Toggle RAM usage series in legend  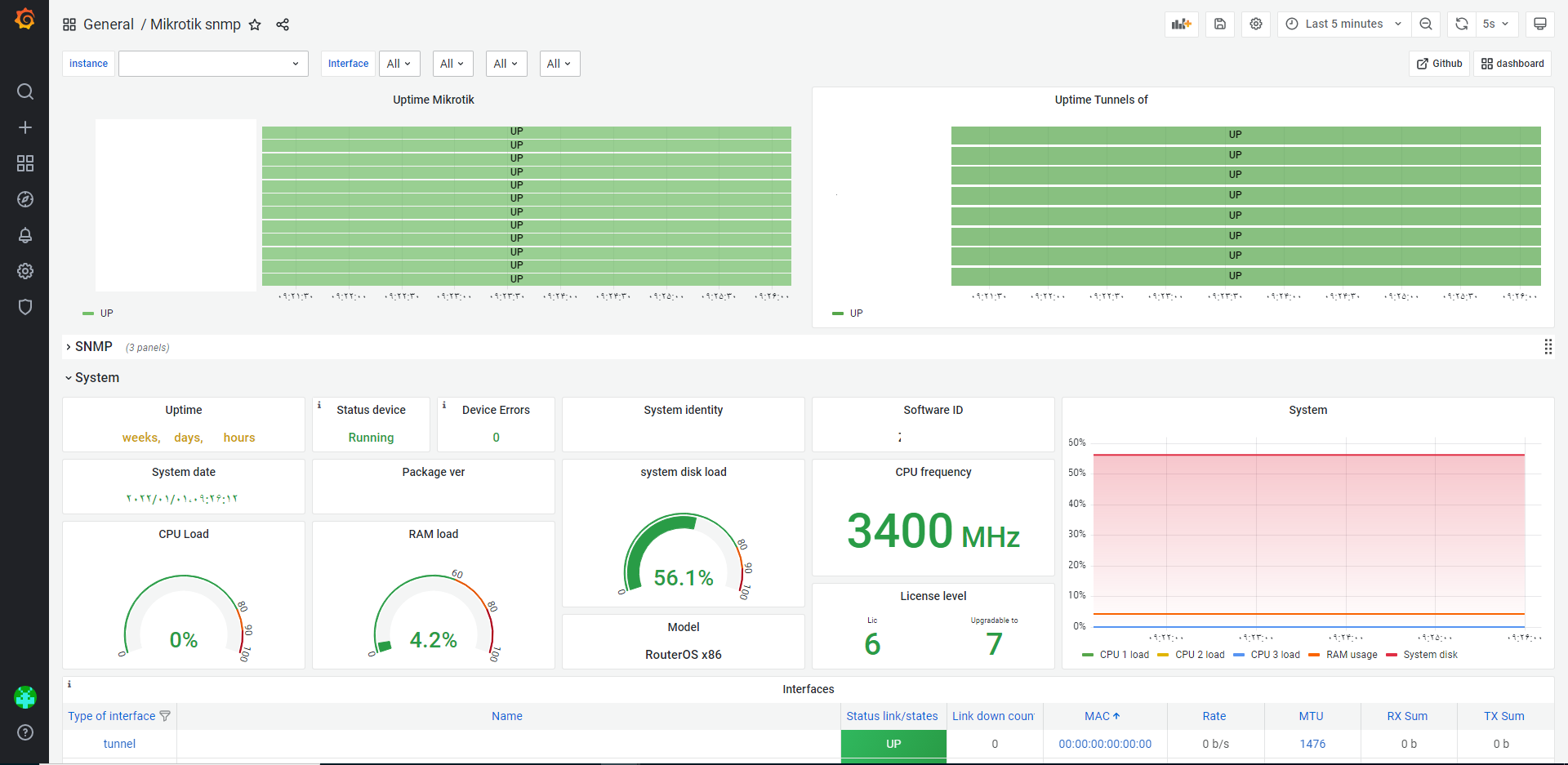[1351, 655]
